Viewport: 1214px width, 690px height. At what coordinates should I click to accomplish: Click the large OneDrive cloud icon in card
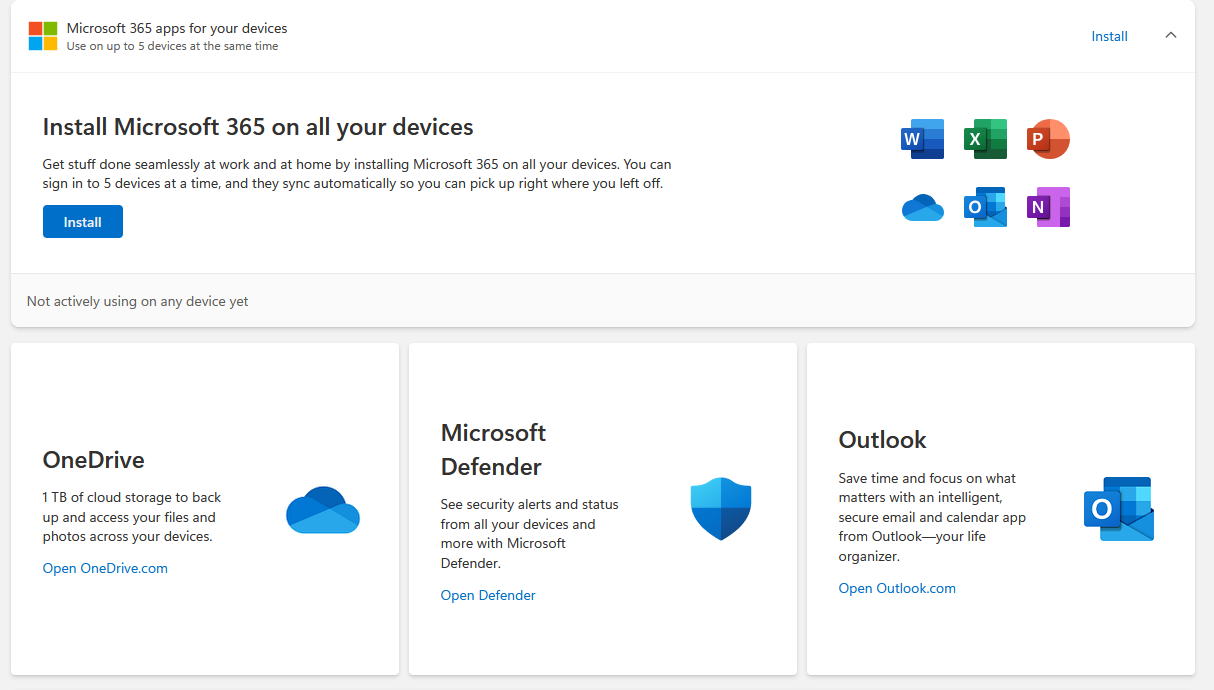click(x=323, y=510)
